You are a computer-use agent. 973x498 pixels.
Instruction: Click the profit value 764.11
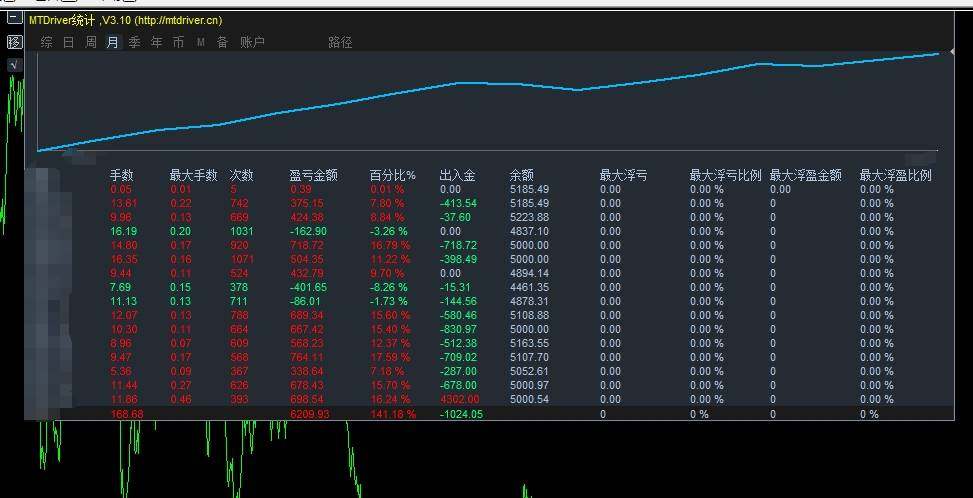coord(307,357)
